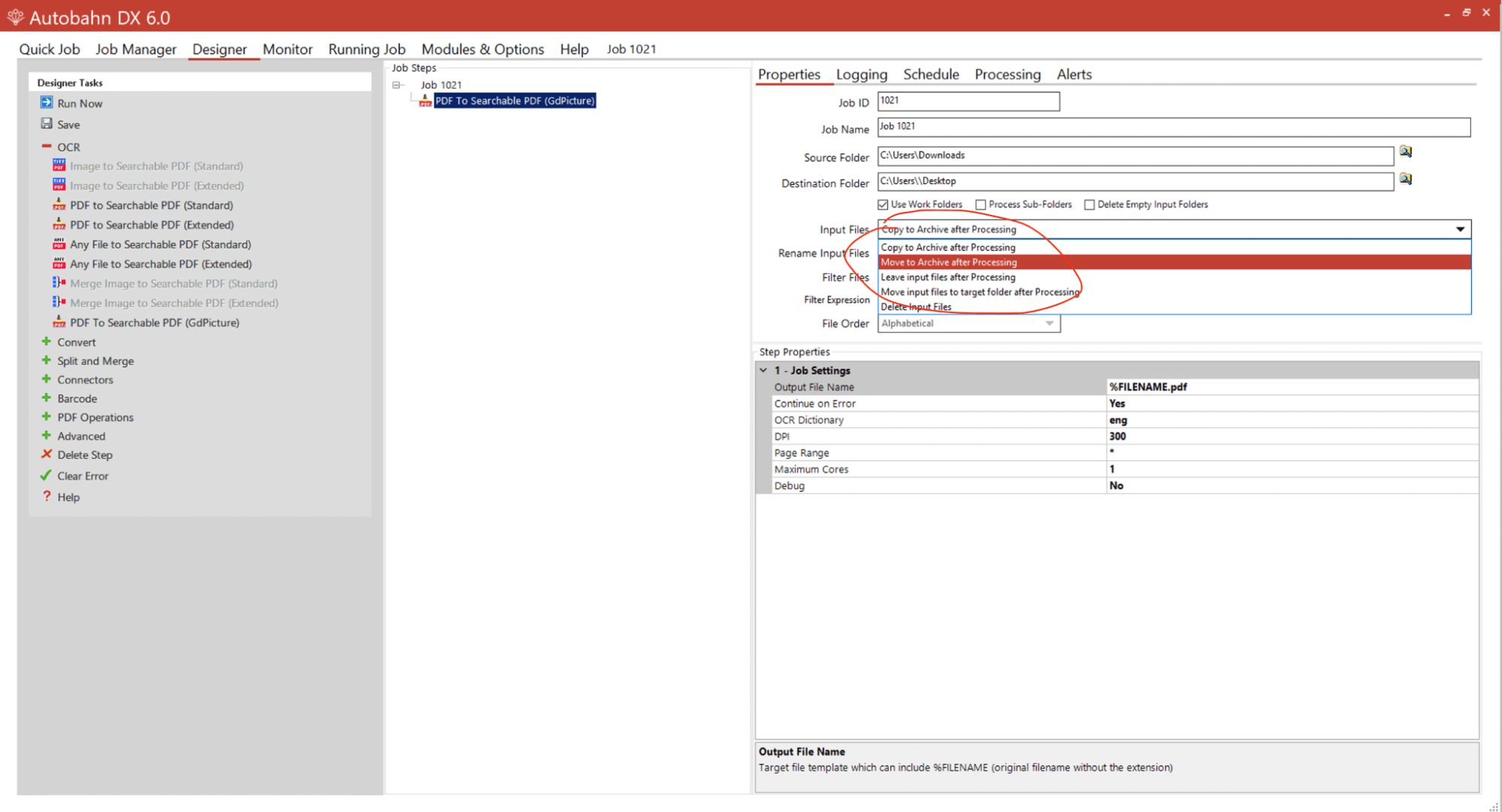
Task: Collapse the OCR task group
Action: click(x=47, y=146)
